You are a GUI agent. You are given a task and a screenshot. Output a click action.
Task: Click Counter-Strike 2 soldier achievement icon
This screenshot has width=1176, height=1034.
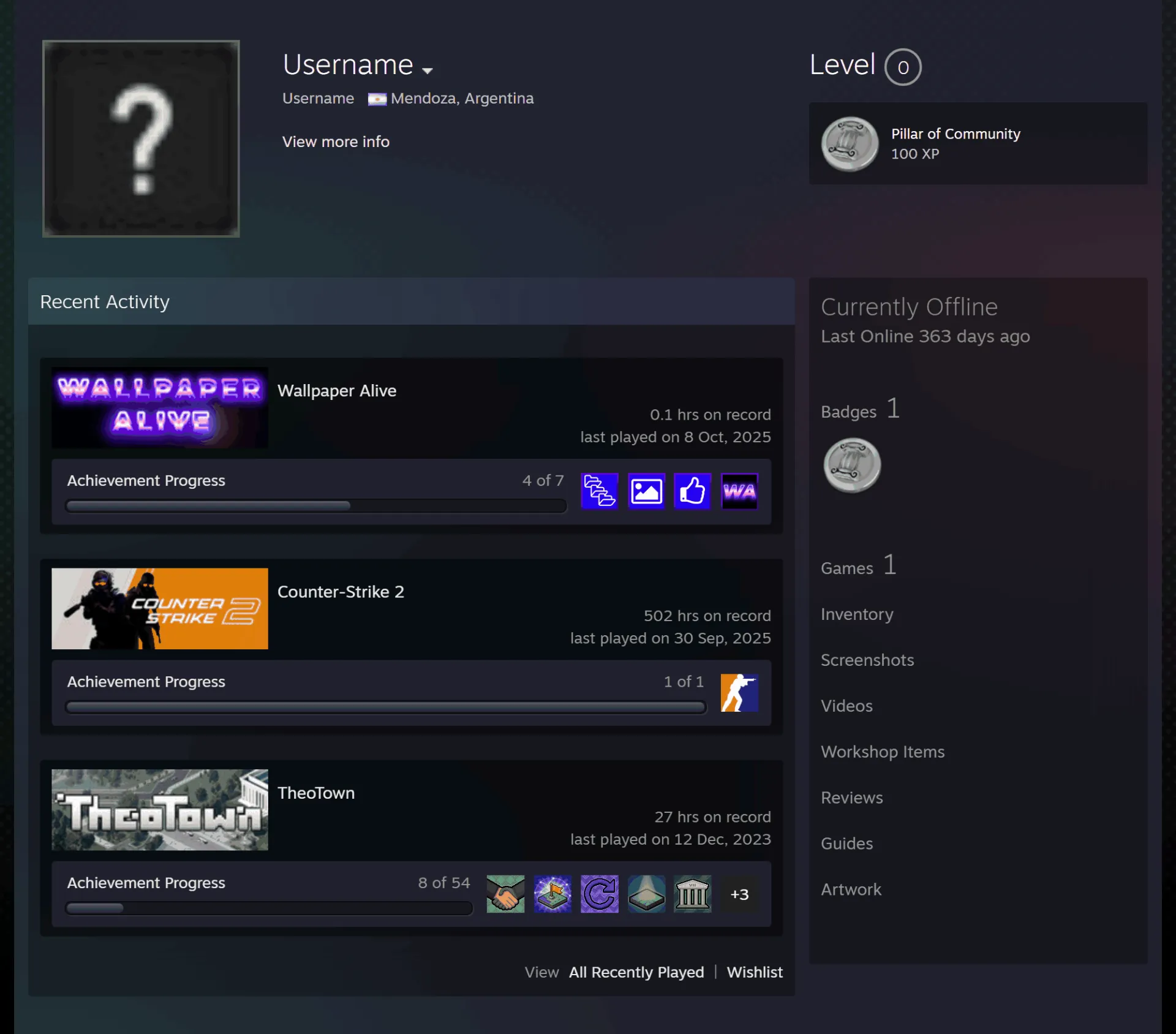(x=739, y=692)
